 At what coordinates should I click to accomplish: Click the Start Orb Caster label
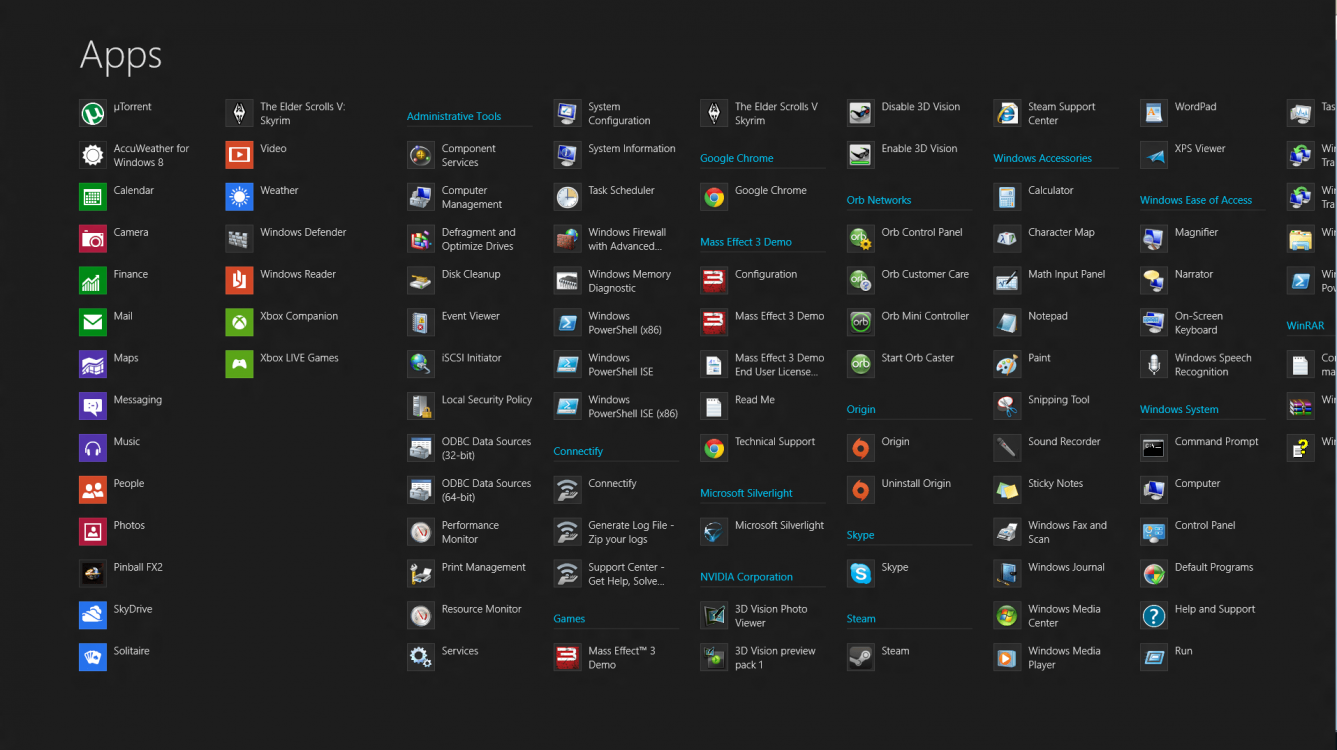918,358
